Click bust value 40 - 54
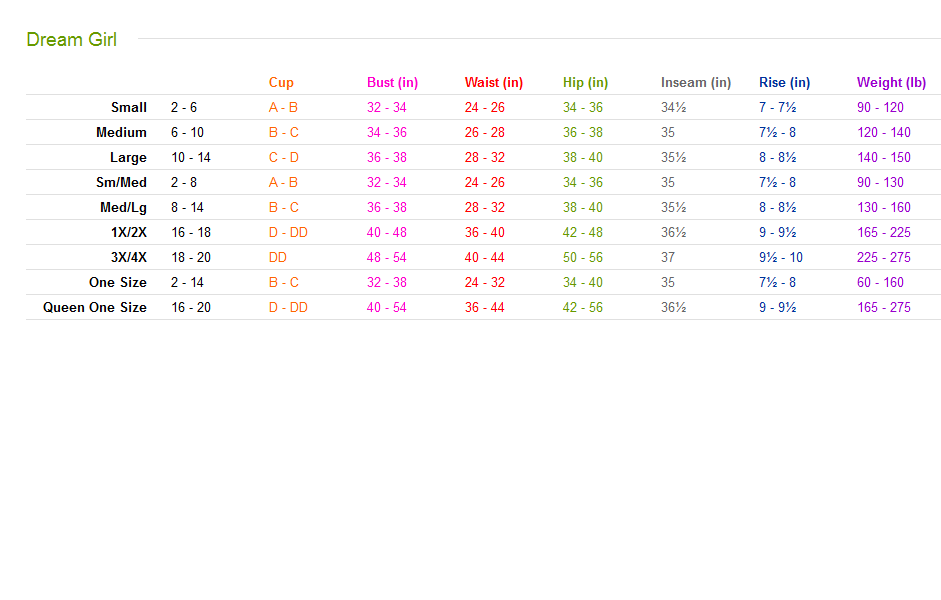The image size is (941, 600). pos(386,308)
